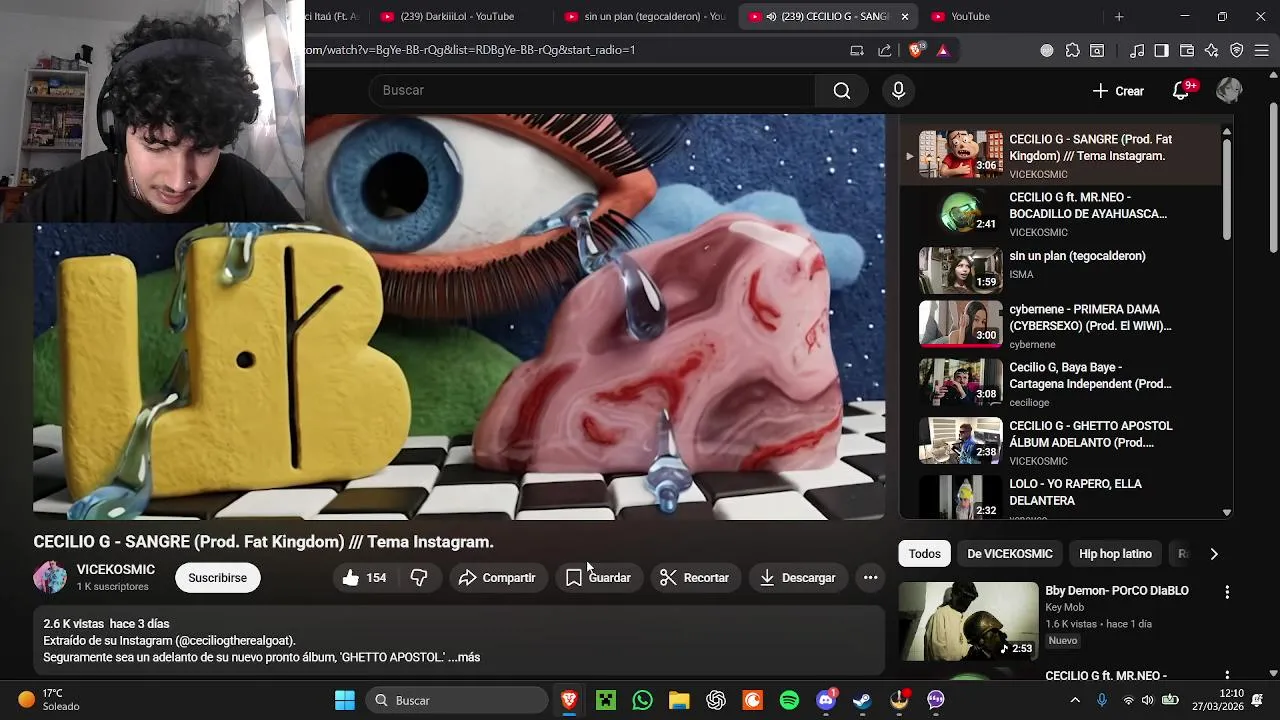The height and width of the screenshot is (720, 1280).
Task: Play cybernene PRIMERA DAMA playlist item
Action: click(x=1060, y=326)
